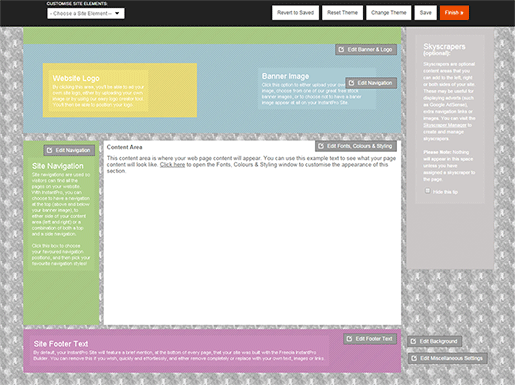Click the Edit Banner & Logo pencil icon

(x=341, y=50)
